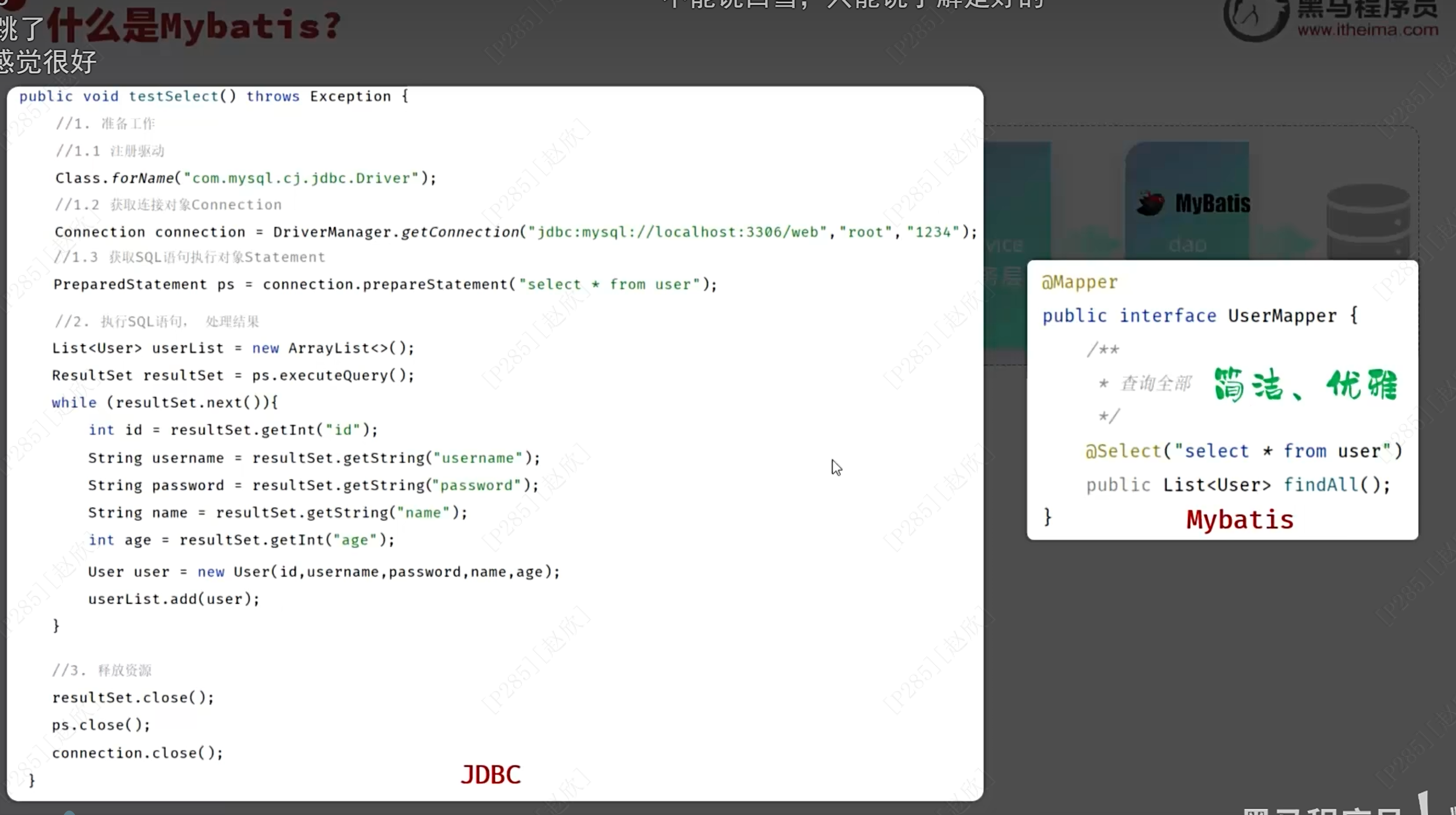1456x815 pixels.
Task: Click the @Select annotation line
Action: (x=1243, y=451)
